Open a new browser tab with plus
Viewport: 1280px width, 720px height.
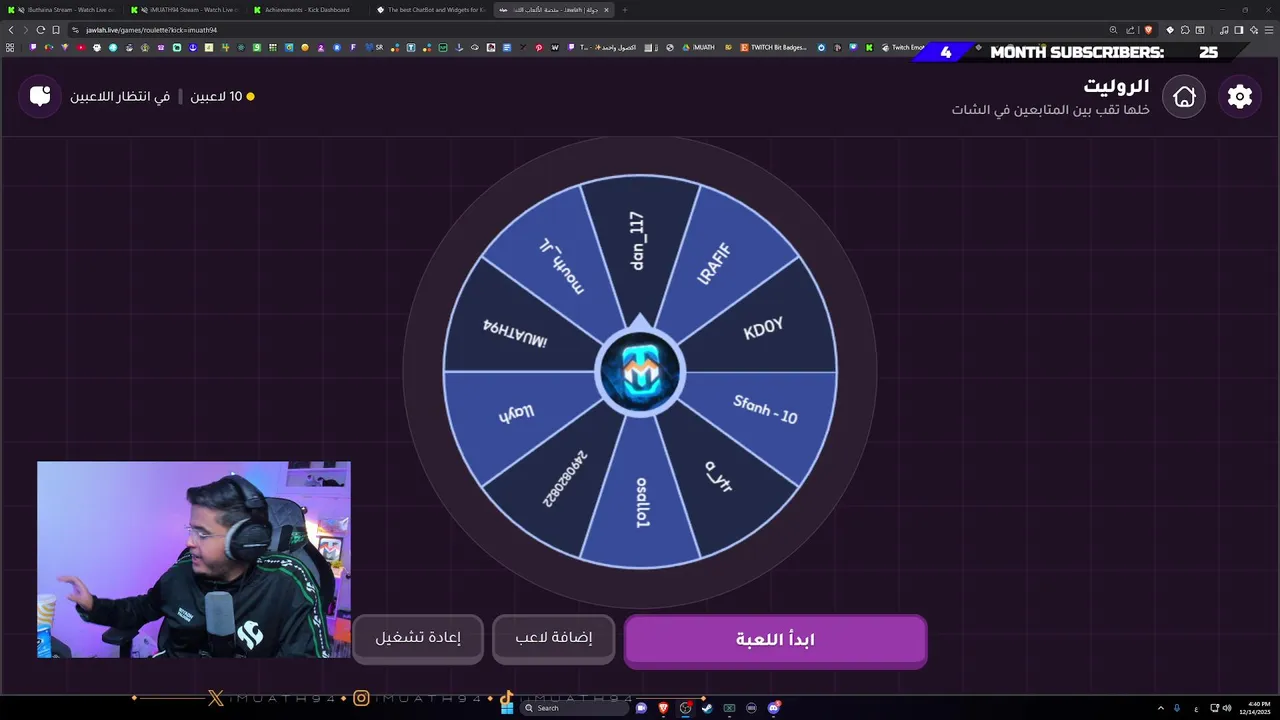coord(625,10)
